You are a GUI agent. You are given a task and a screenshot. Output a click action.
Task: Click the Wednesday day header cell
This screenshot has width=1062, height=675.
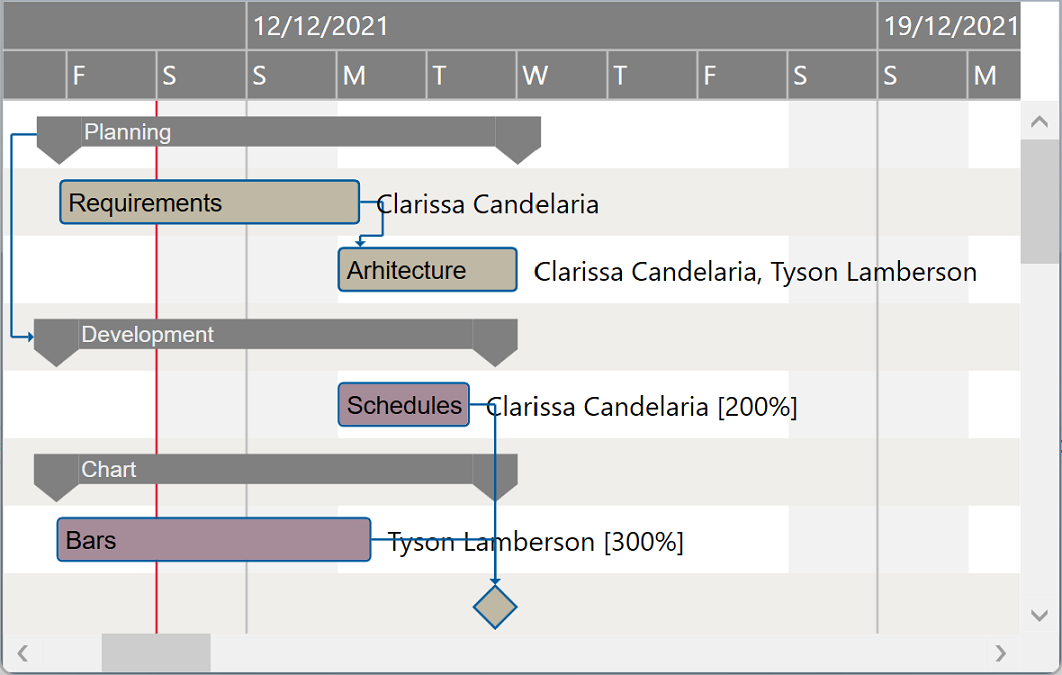pos(560,75)
